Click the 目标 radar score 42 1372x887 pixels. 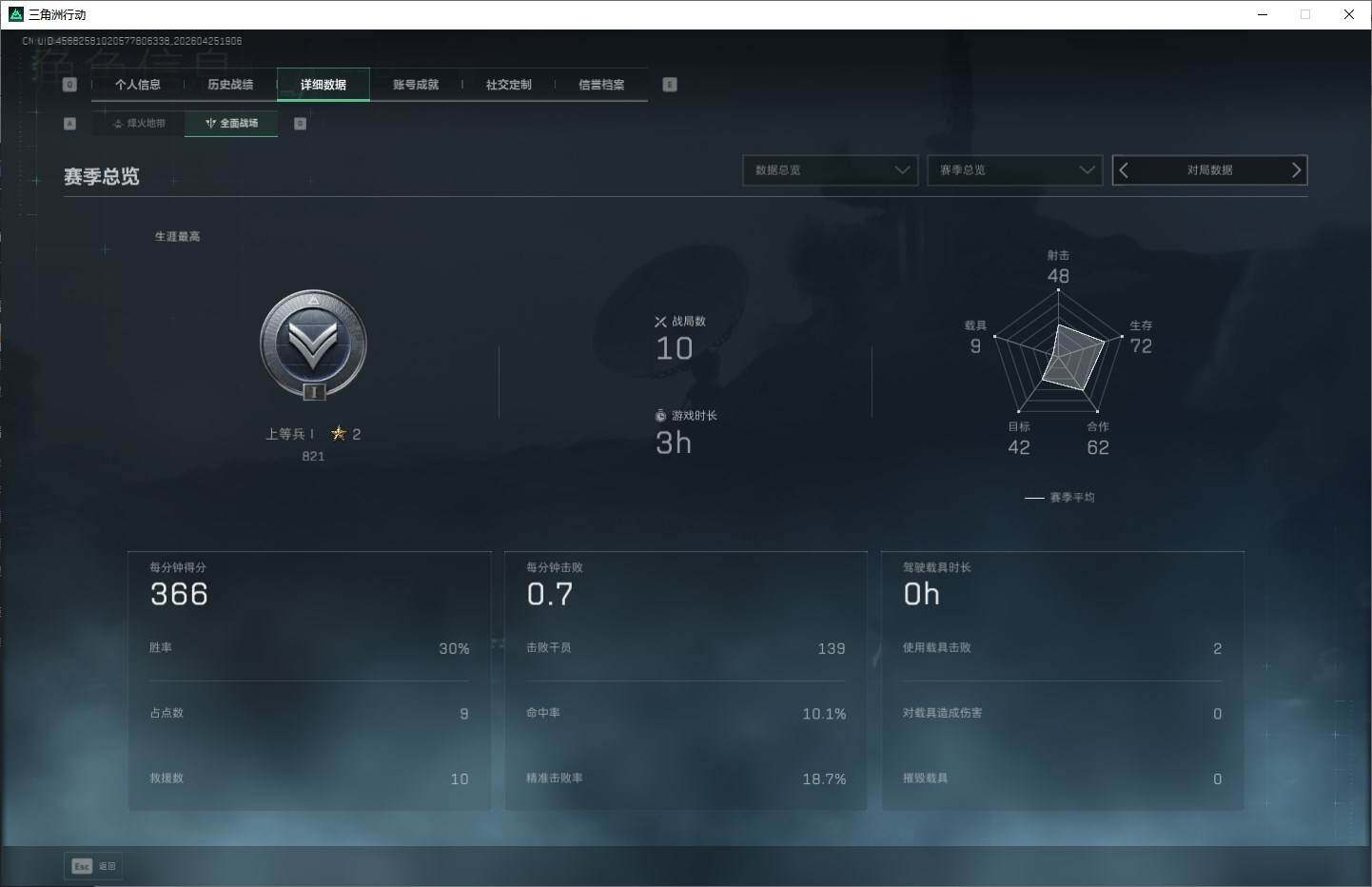pos(1019,447)
